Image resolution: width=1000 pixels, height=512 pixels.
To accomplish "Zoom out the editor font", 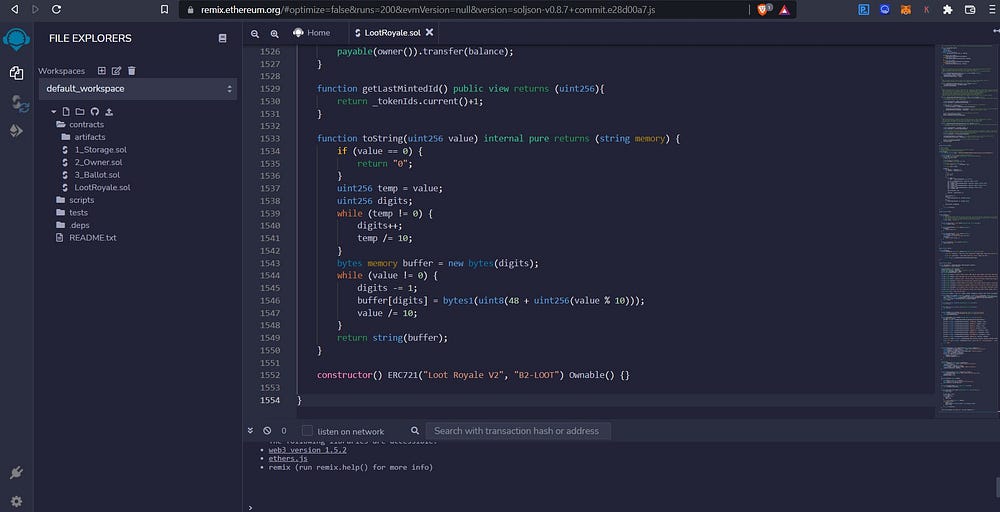I will coord(255,34).
